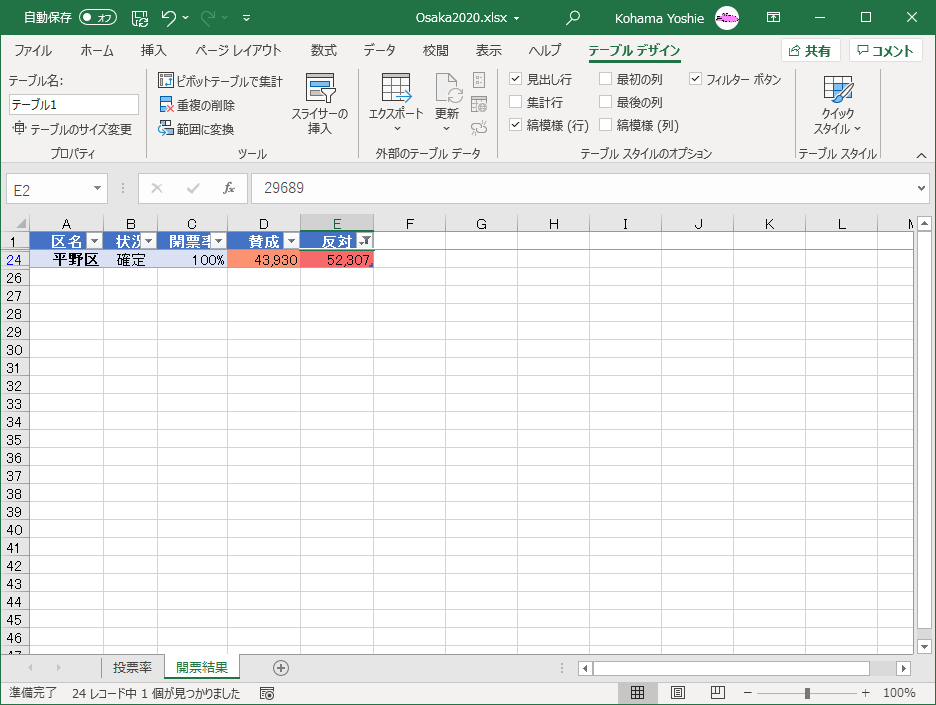Click the search magnifier icon in title bar
Image resolution: width=936 pixels, height=705 pixels.
click(572, 18)
